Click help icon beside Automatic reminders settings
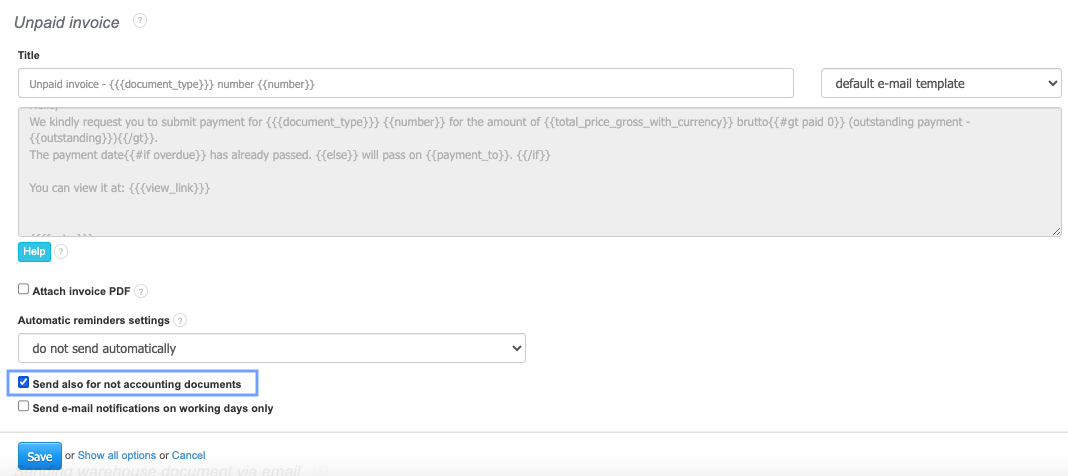 tap(180, 321)
